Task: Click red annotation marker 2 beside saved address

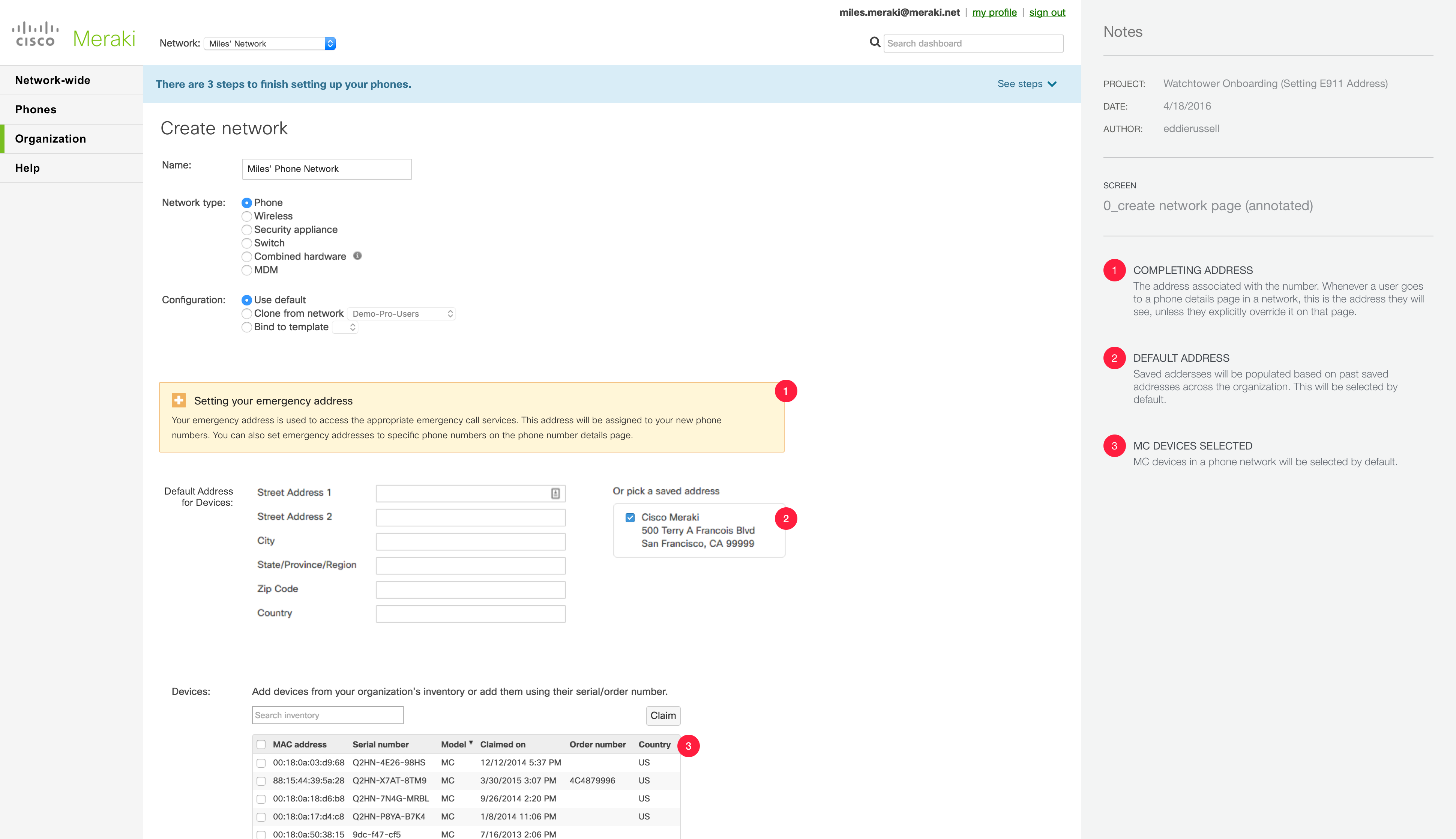Action: (786, 519)
